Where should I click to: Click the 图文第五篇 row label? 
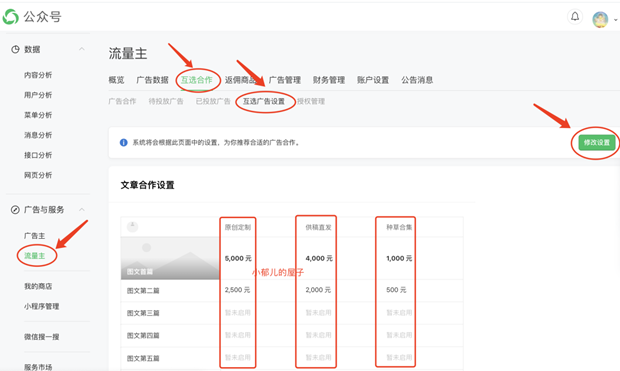tap(143, 358)
